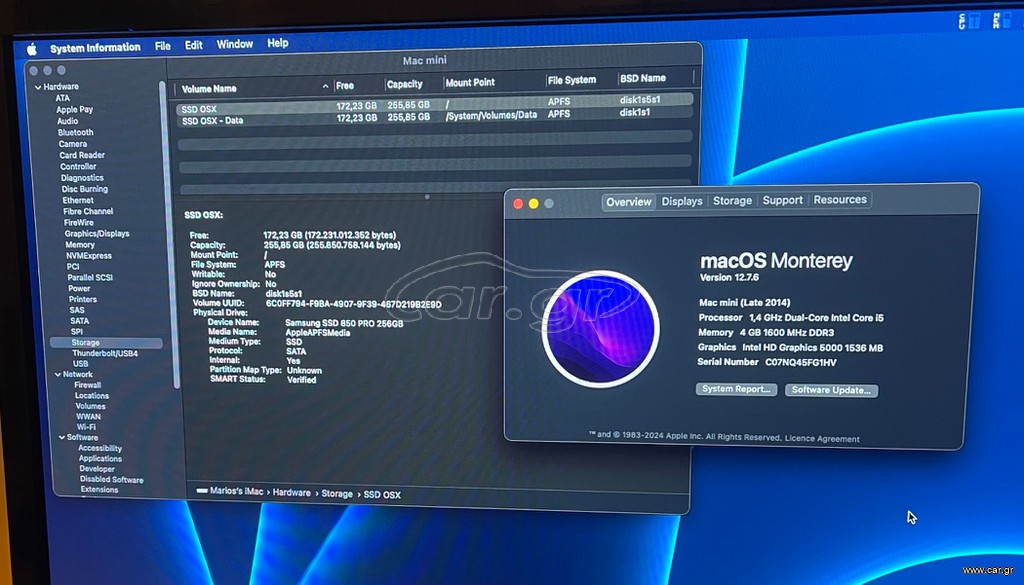Switch to the Displays tab

pos(682,201)
